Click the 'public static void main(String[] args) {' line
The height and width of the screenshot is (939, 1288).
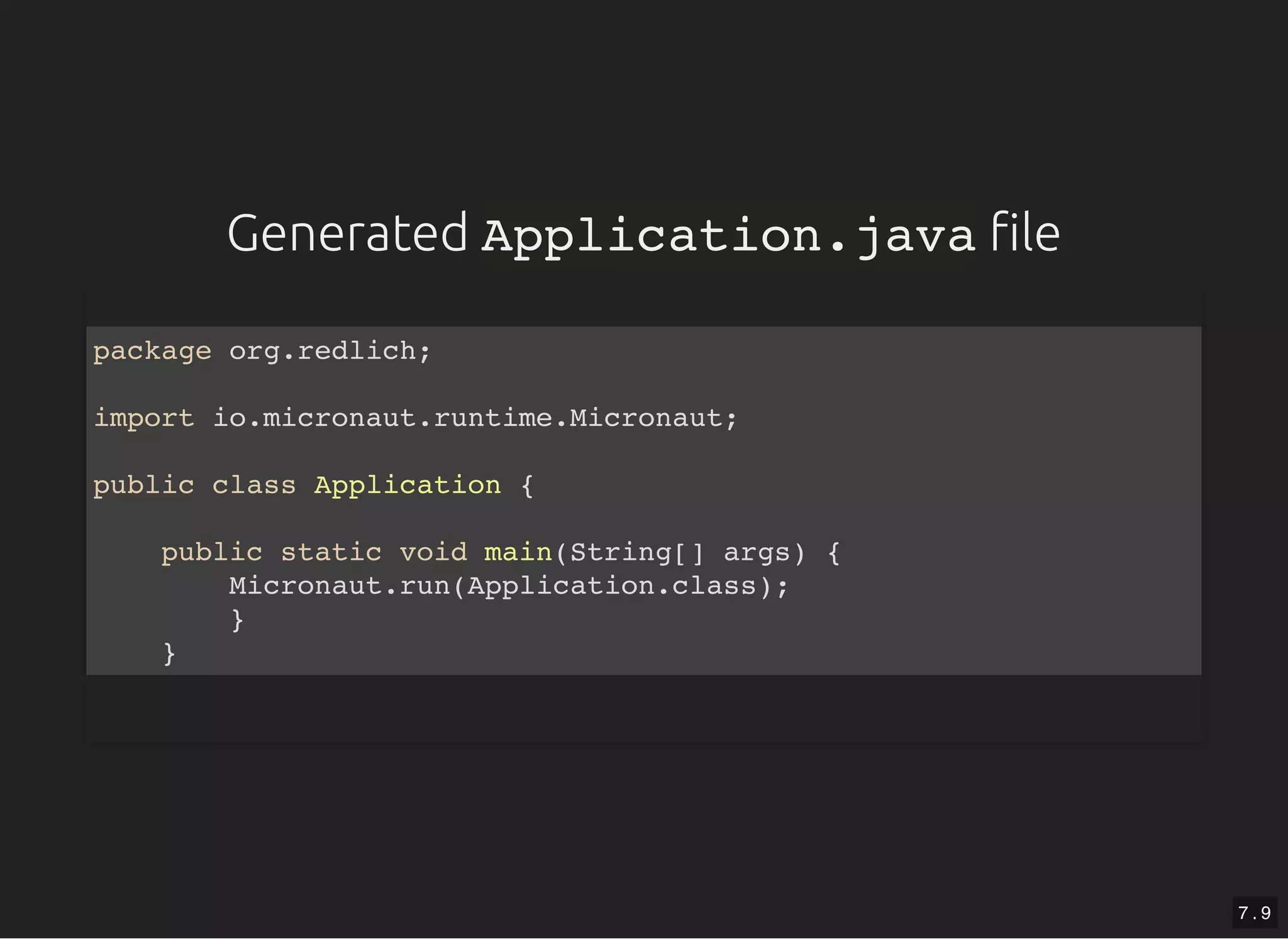pos(501,553)
